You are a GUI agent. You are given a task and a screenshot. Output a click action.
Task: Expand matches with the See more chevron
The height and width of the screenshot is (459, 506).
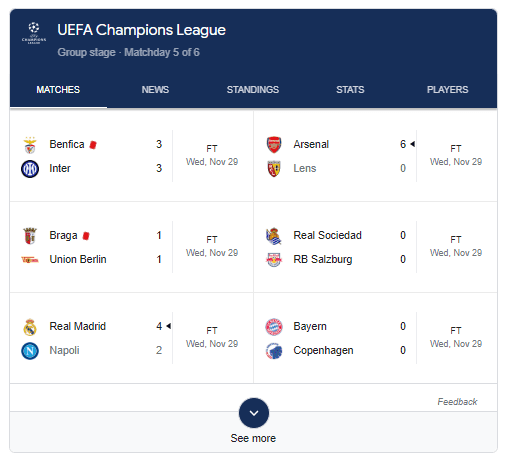(x=254, y=413)
